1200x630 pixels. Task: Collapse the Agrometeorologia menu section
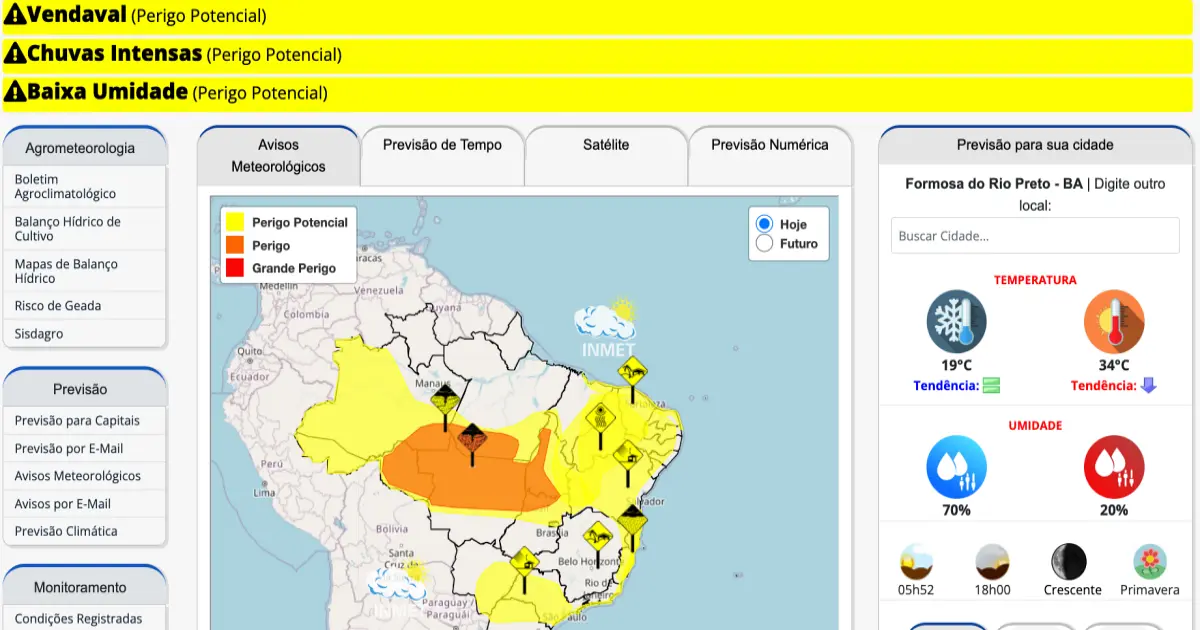[x=85, y=147]
